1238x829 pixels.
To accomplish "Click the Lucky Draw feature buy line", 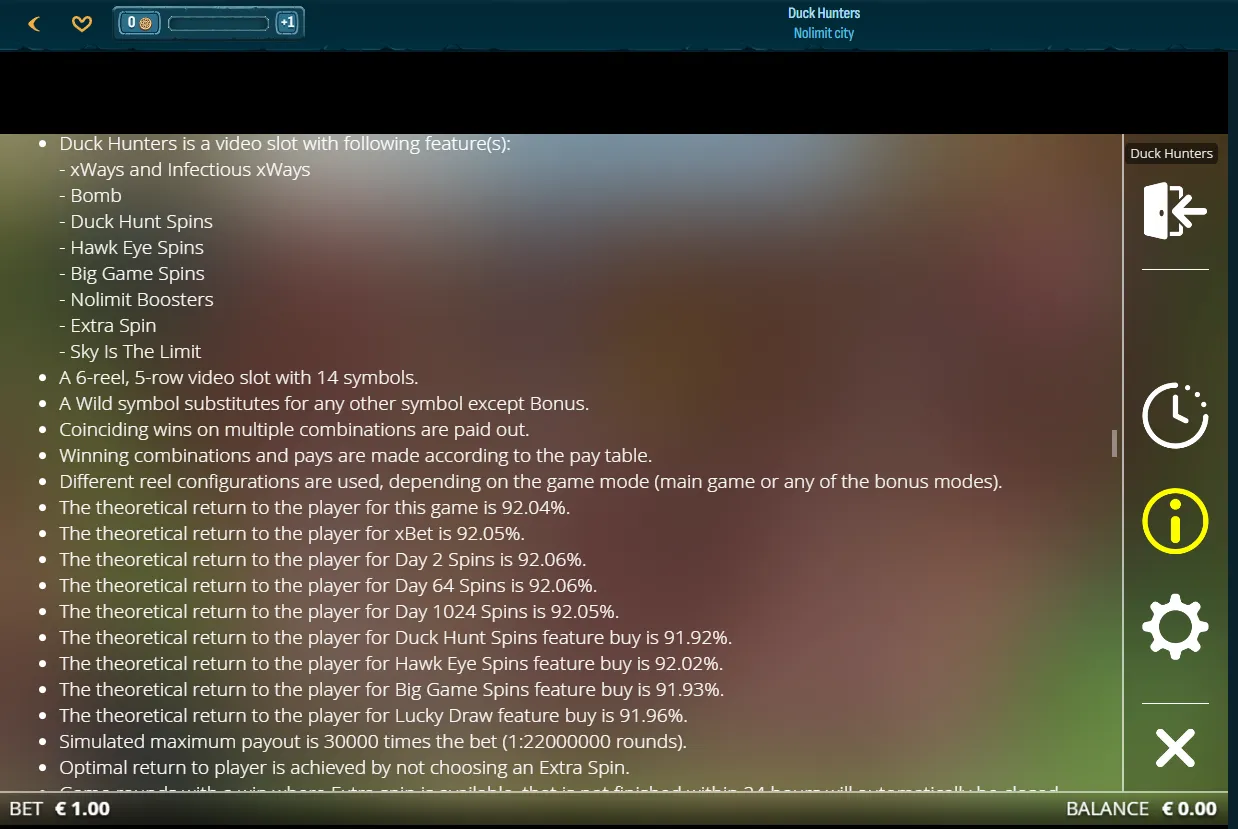I will [374, 716].
